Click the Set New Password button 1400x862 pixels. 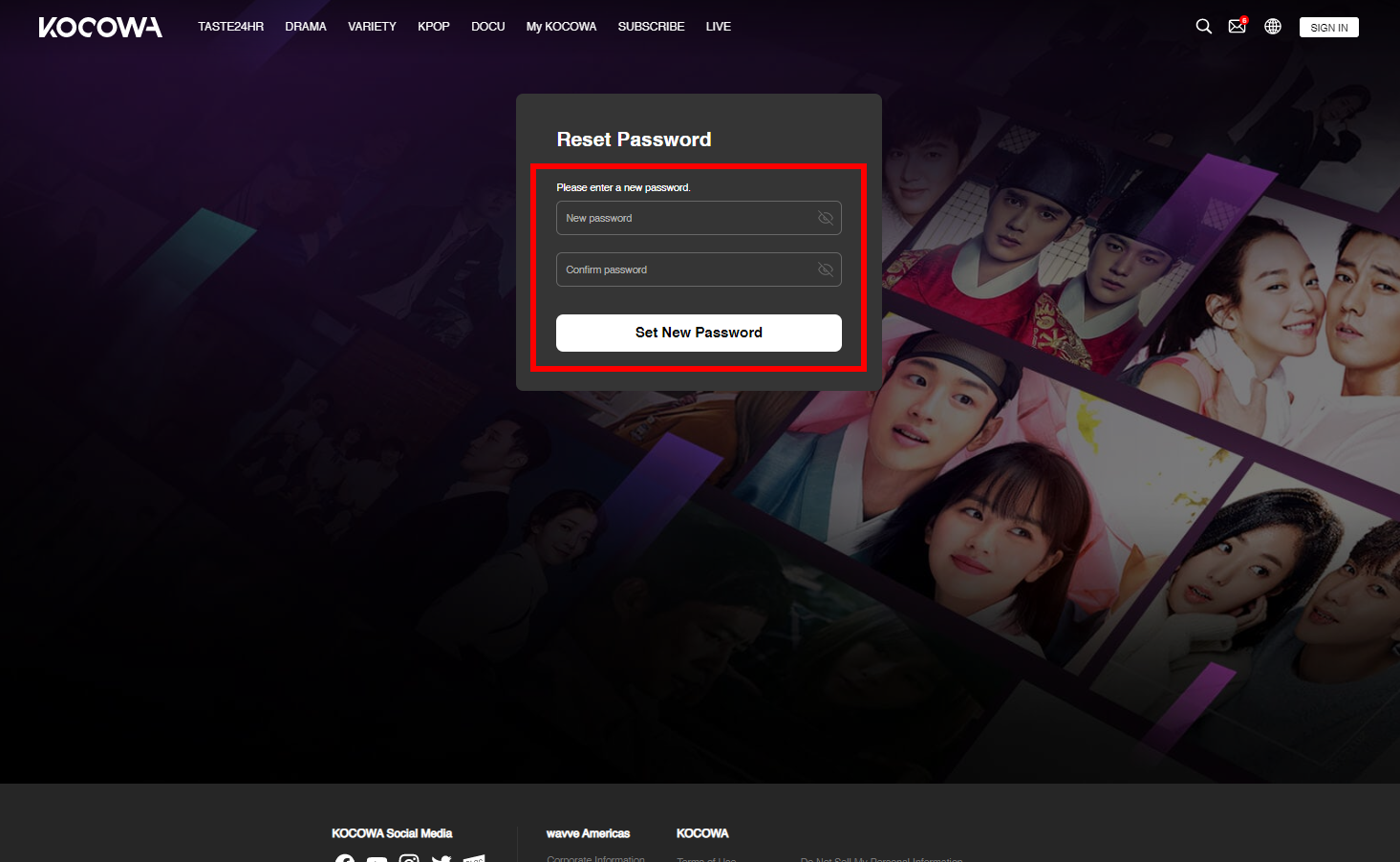699,333
